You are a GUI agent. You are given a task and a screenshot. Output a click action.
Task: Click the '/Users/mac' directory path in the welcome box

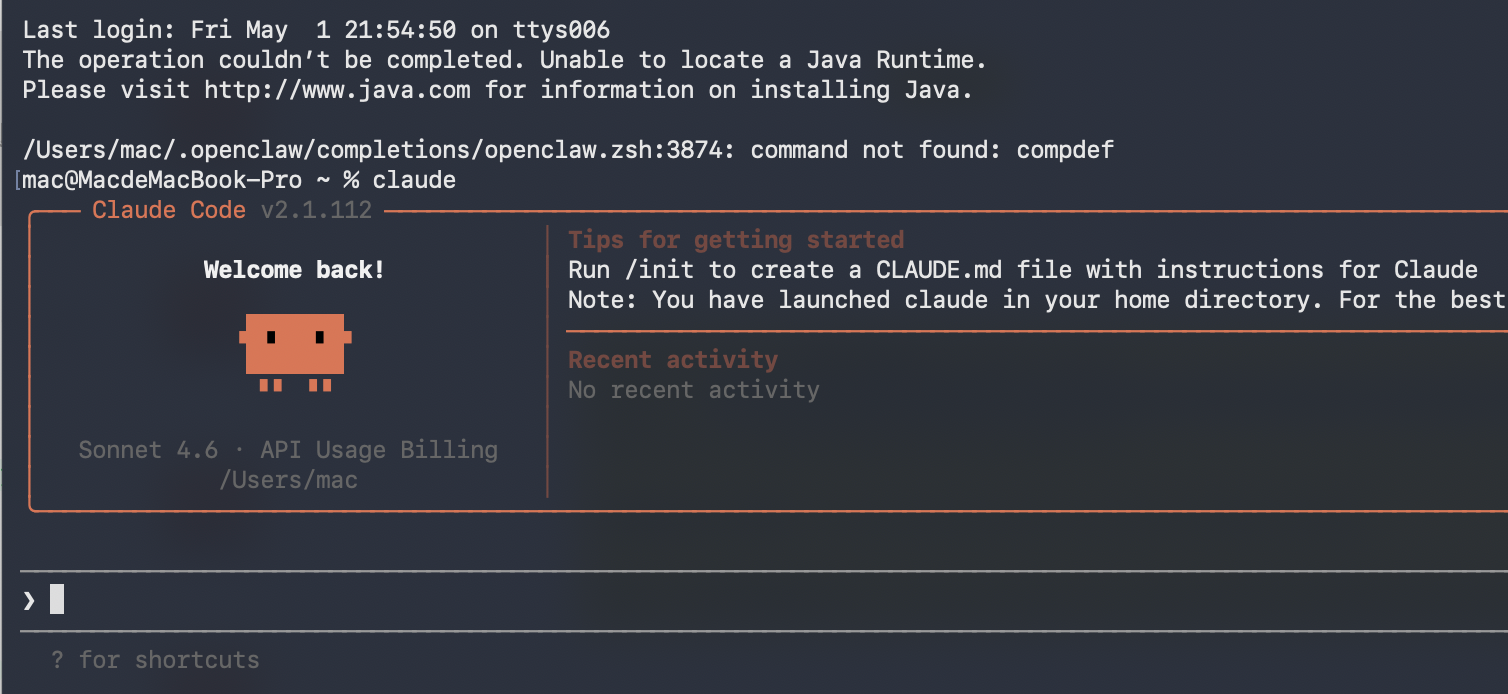288,480
